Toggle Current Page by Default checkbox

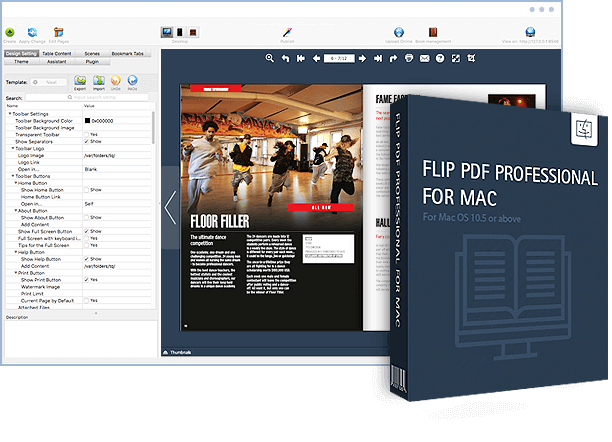(86, 301)
